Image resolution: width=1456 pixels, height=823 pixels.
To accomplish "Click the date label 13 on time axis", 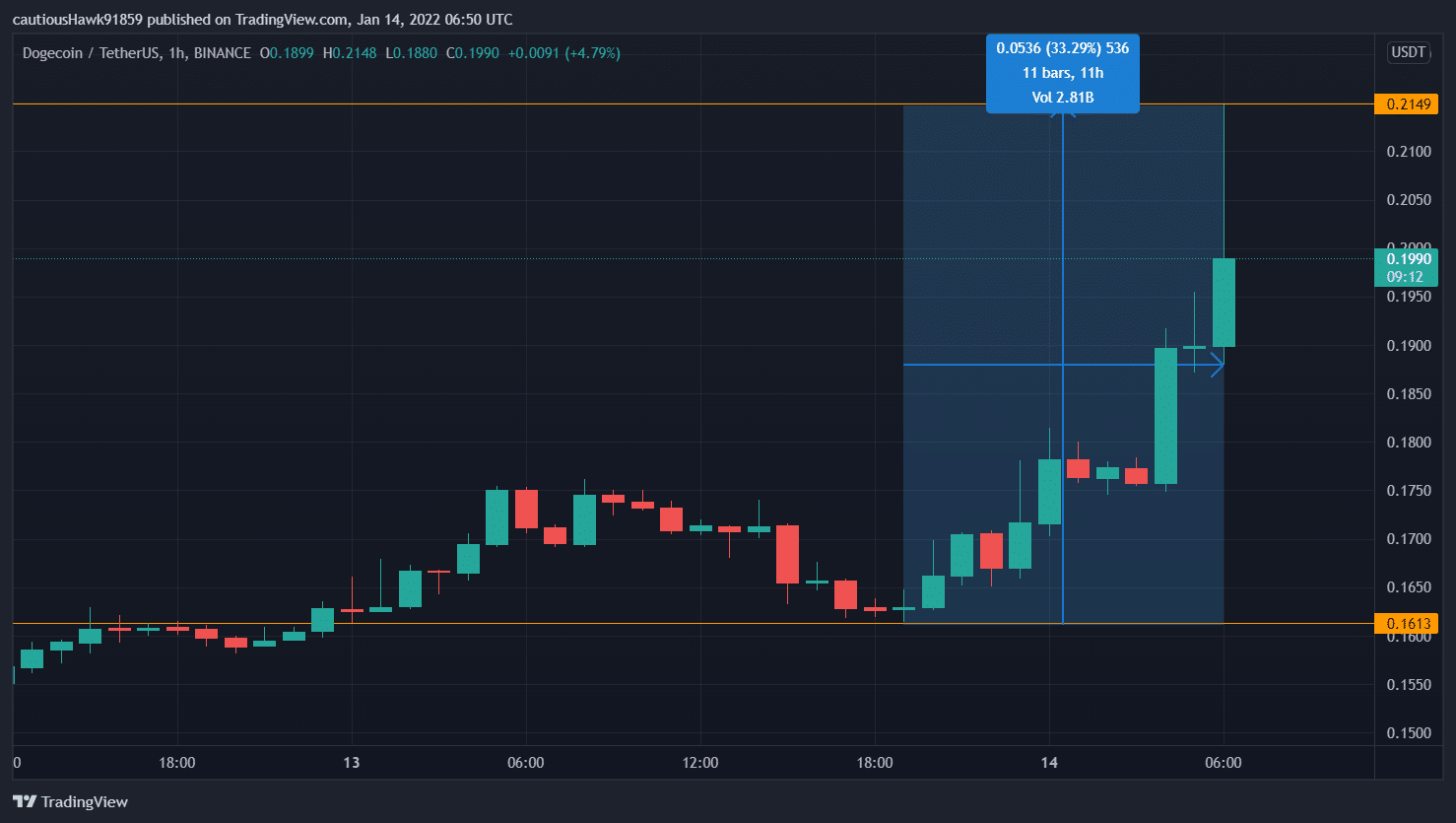I will [x=352, y=763].
